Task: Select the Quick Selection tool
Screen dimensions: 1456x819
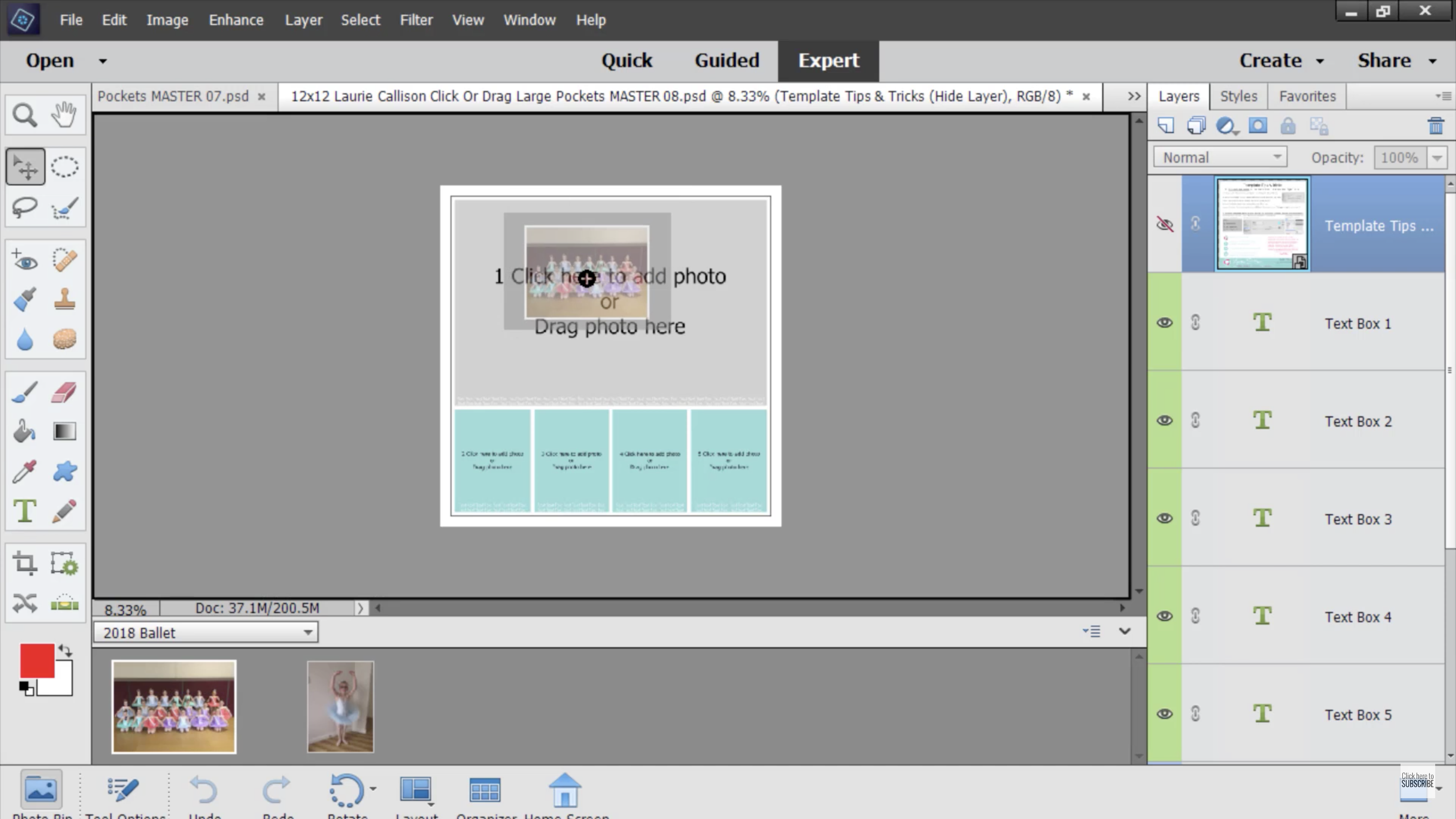Action: [x=65, y=208]
